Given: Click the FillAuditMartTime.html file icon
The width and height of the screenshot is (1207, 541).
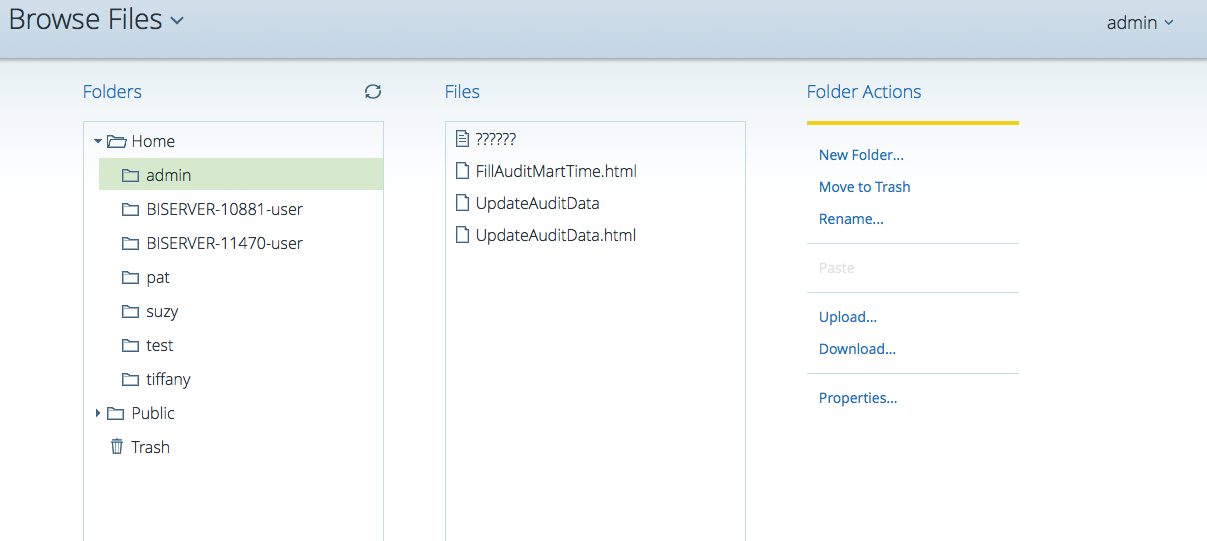Looking at the screenshot, I should 462,171.
